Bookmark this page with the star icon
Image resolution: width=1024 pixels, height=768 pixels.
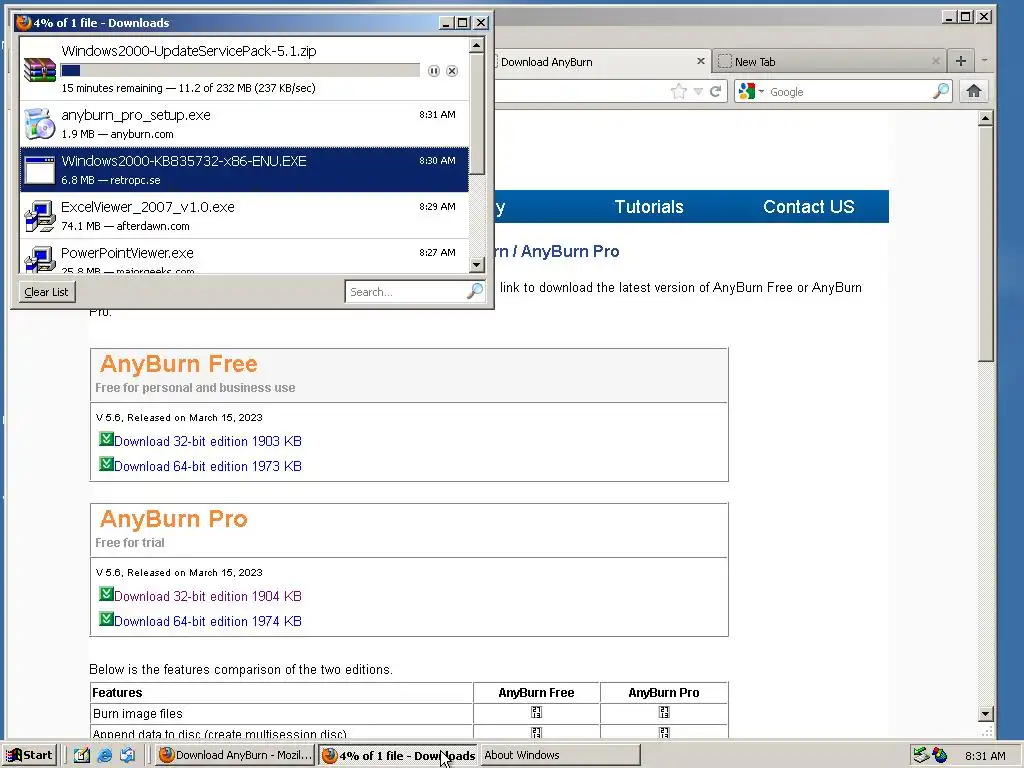[x=679, y=91]
